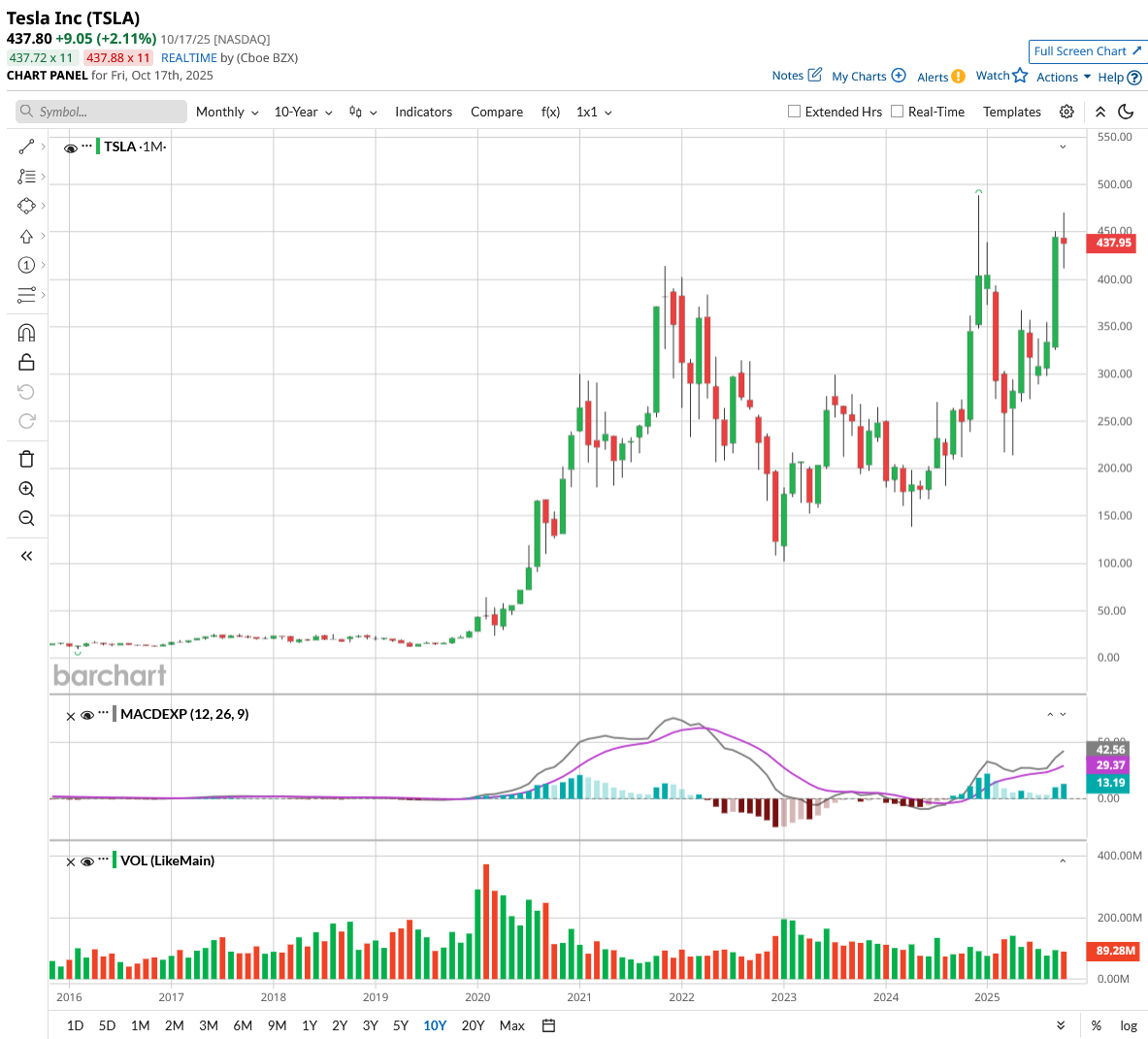1148x1039 pixels.
Task: Undo the last chart action
Action: (x=26, y=392)
